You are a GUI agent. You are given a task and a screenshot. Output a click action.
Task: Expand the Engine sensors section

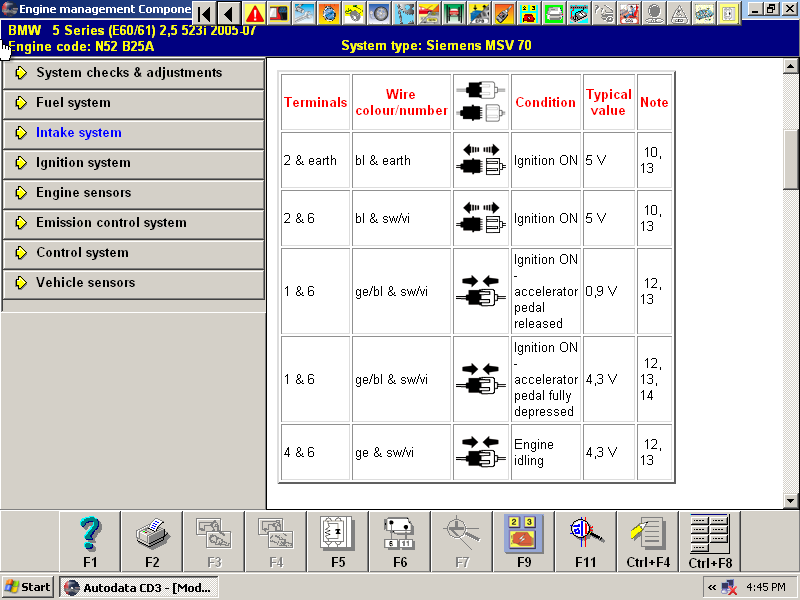pos(134,193)
